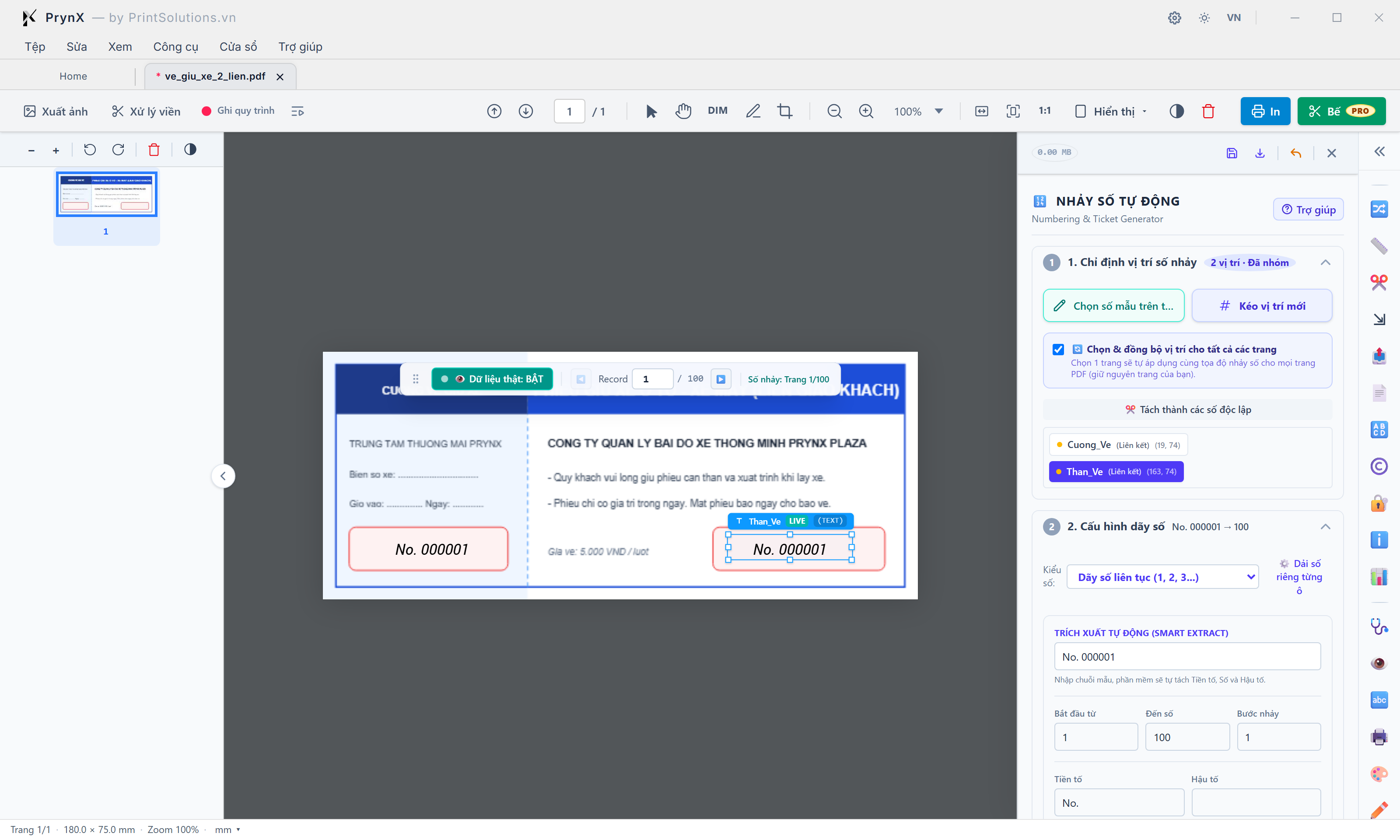Switch to the Home tab
1400x840 pixels.
point(73,77)
